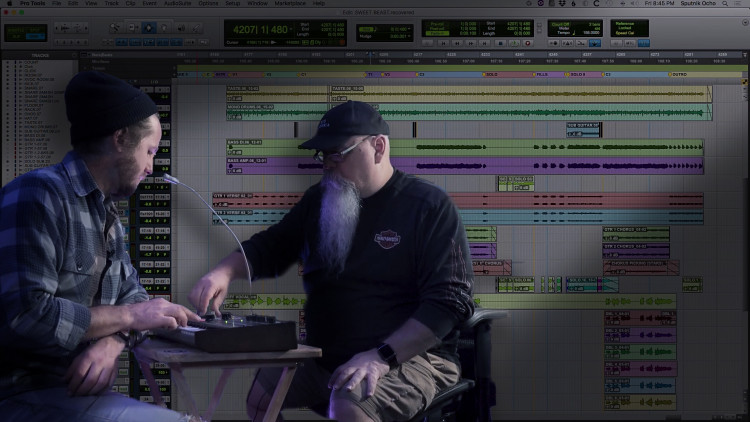Select the SUB GUITAR audio clip
The height and width of the screenshot is (422, 750).
point(584,130)
